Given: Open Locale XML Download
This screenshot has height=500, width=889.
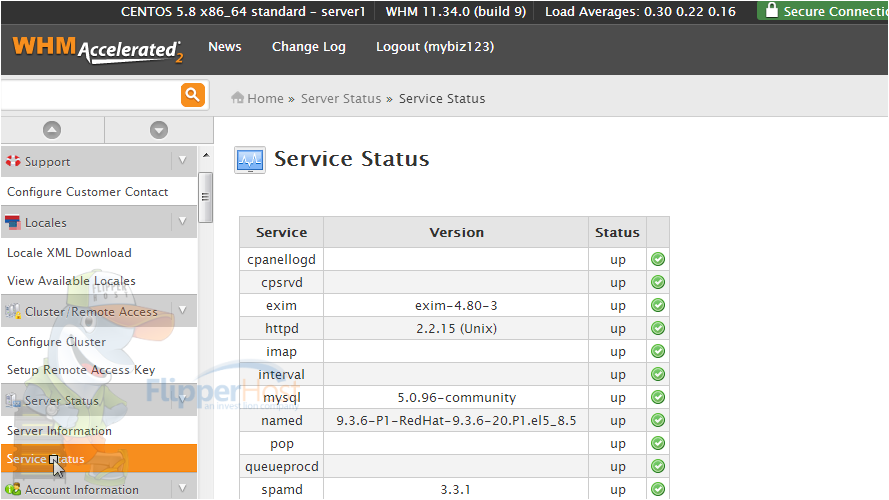Looking at the screenshot, I should click(x=69, y=253).
